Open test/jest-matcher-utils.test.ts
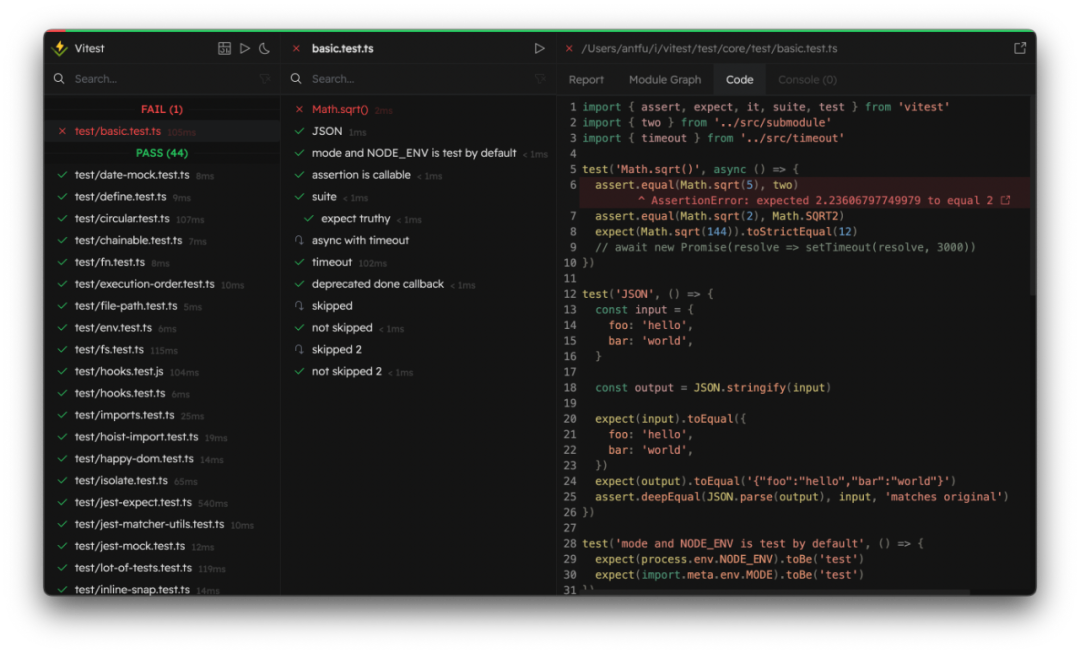 point(162,524)
